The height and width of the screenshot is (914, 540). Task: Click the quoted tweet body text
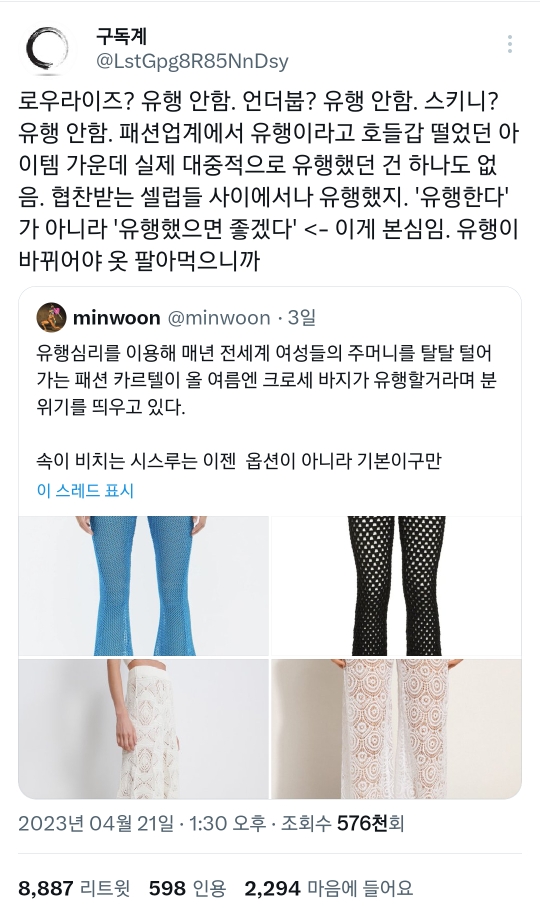pyautogui.click(x=267, y=407)
